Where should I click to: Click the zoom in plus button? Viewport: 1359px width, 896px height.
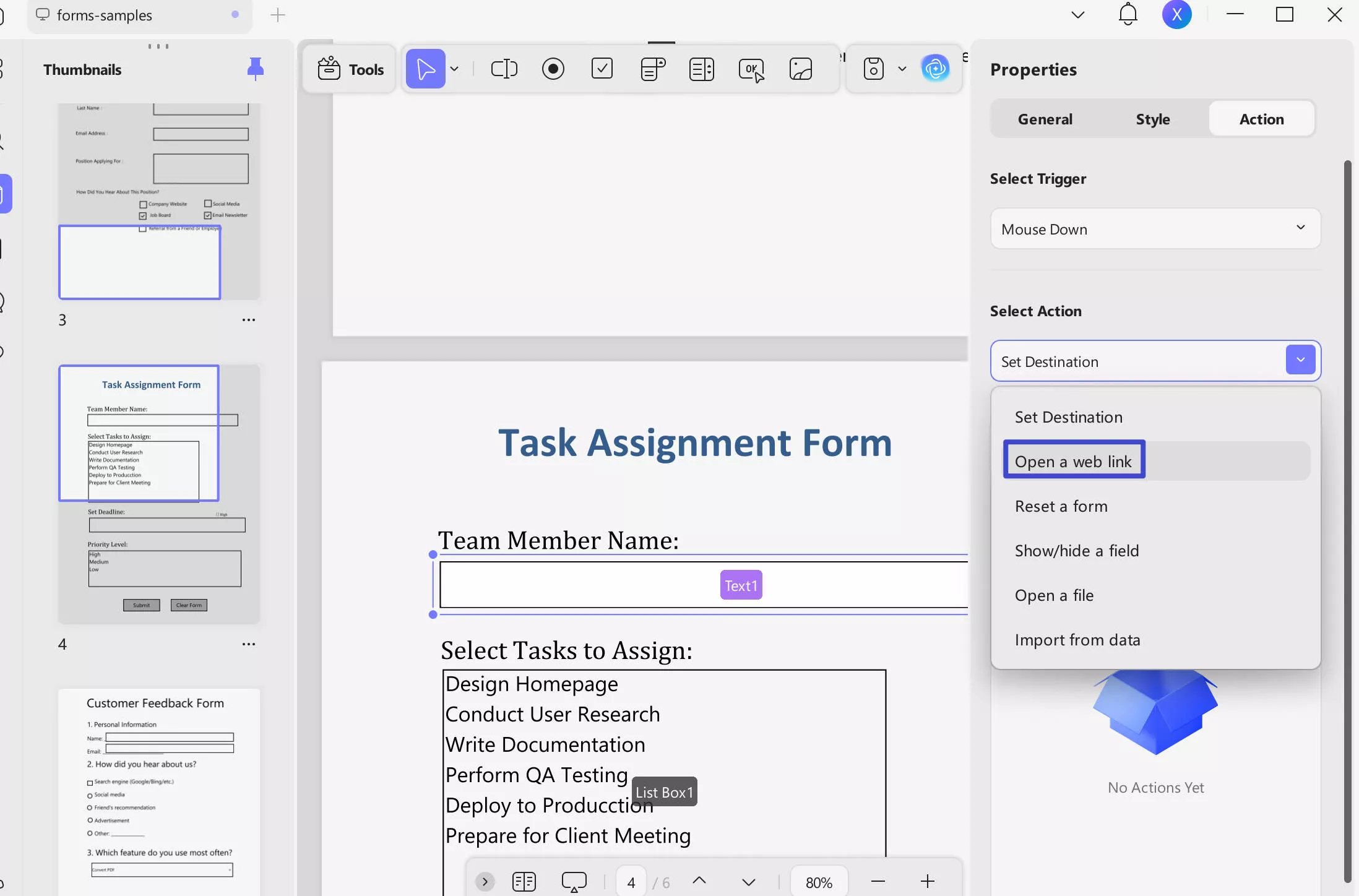pos(927,881)
